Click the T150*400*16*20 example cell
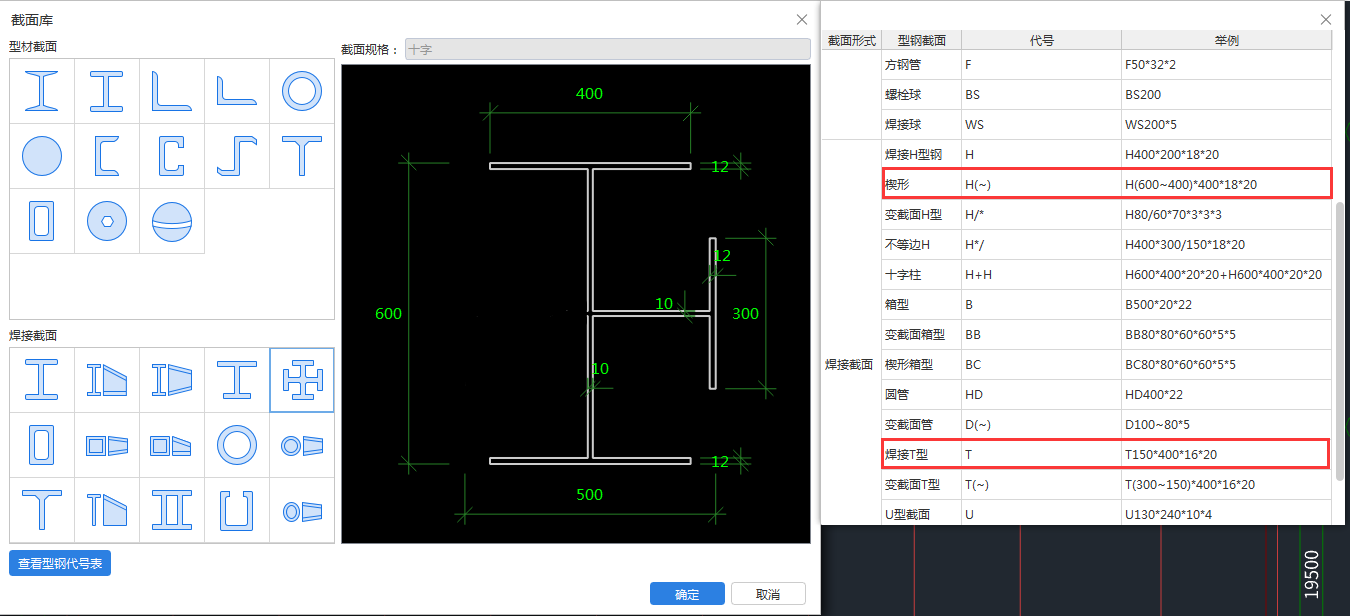Image resolution: width=1350 pixels, height=616 pixels. point(1227,455)
